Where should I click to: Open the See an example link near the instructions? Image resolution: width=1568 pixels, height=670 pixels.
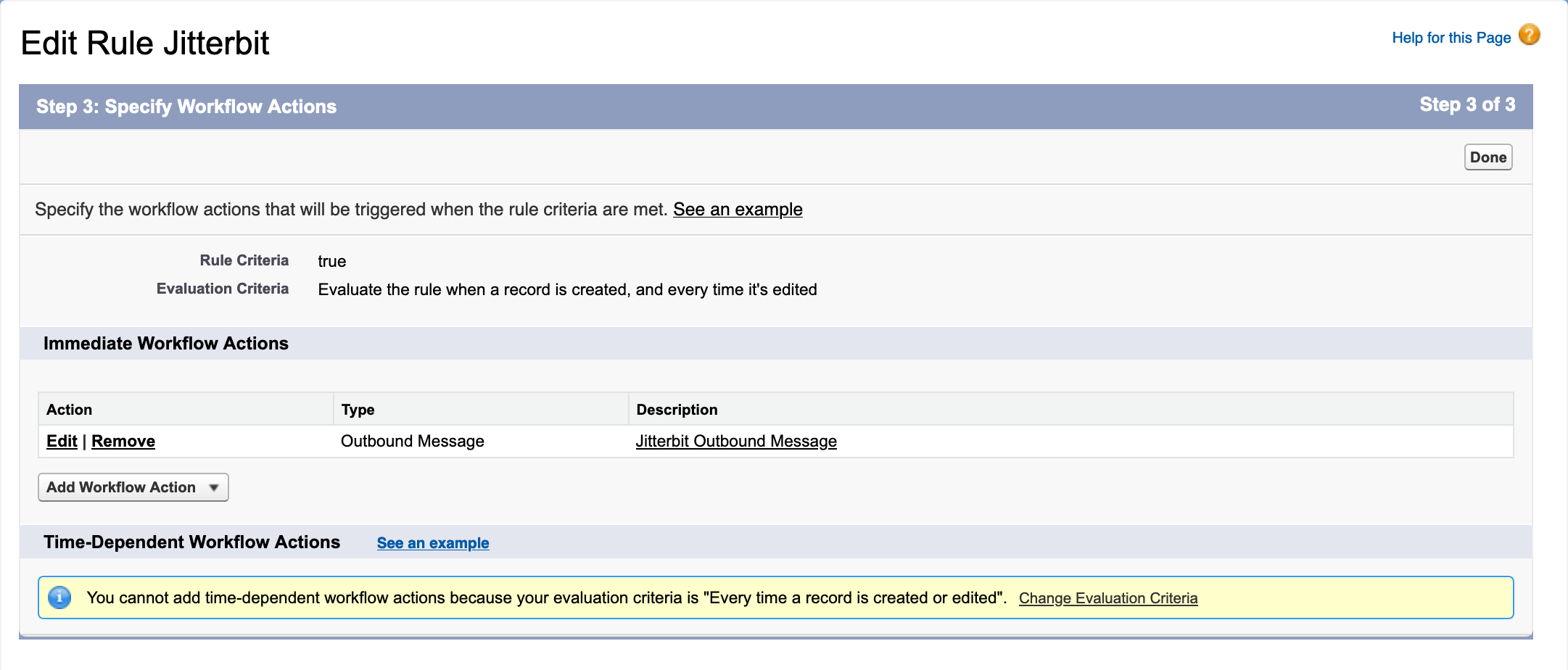click(738, 209)
